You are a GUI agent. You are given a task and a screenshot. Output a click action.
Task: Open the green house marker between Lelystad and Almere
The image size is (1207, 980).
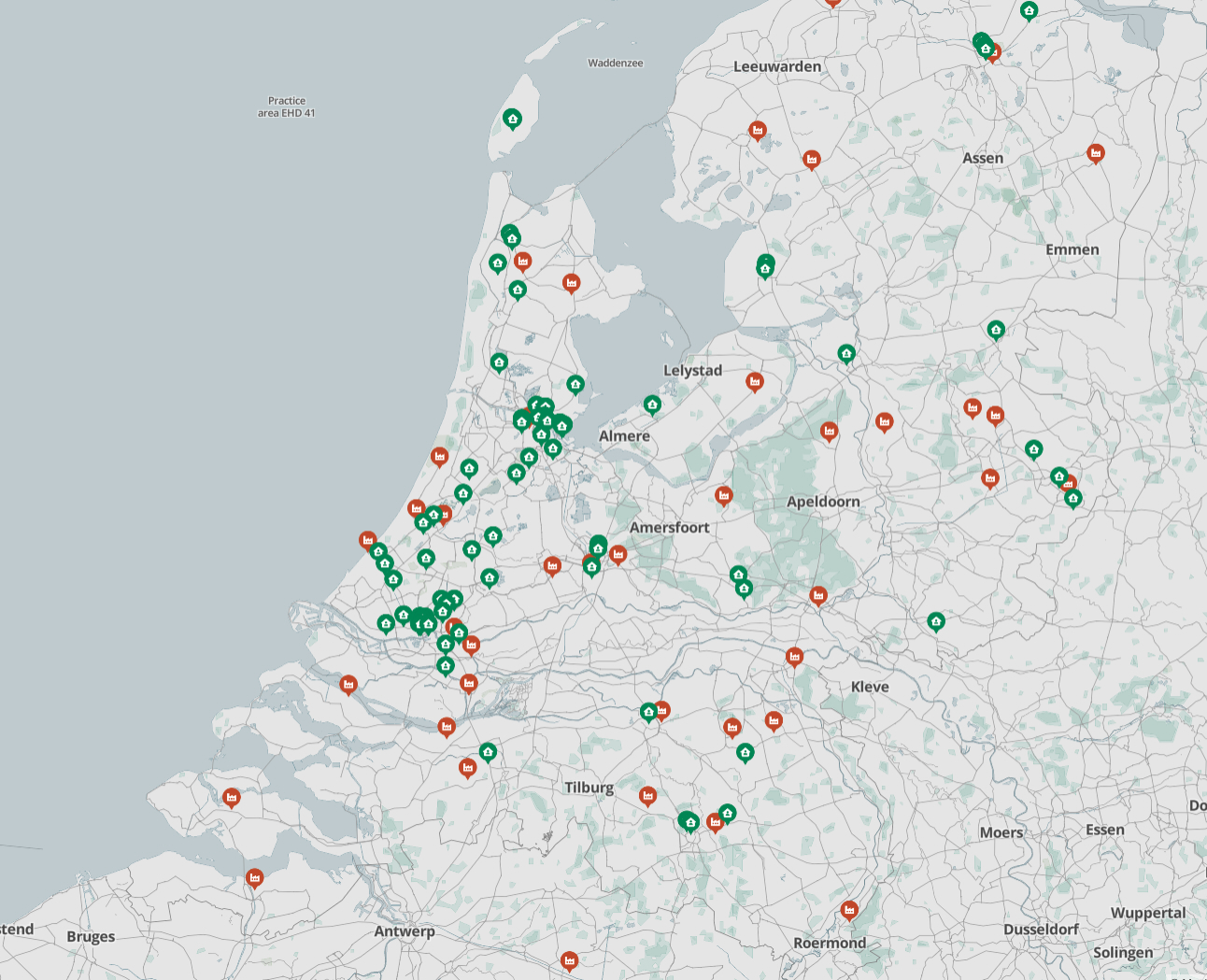pos(652,405)
